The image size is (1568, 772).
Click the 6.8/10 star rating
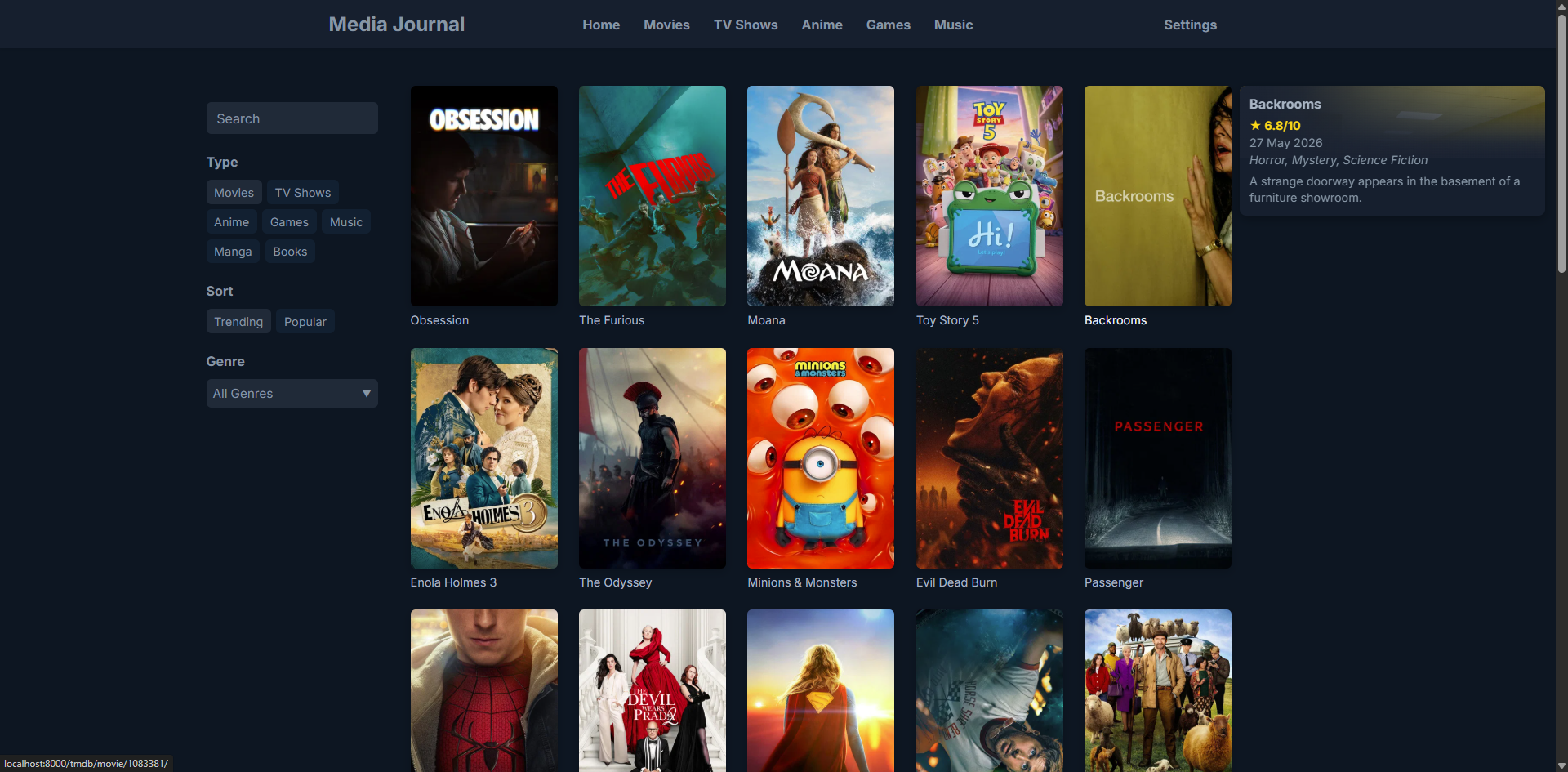tap(1275, 126)
